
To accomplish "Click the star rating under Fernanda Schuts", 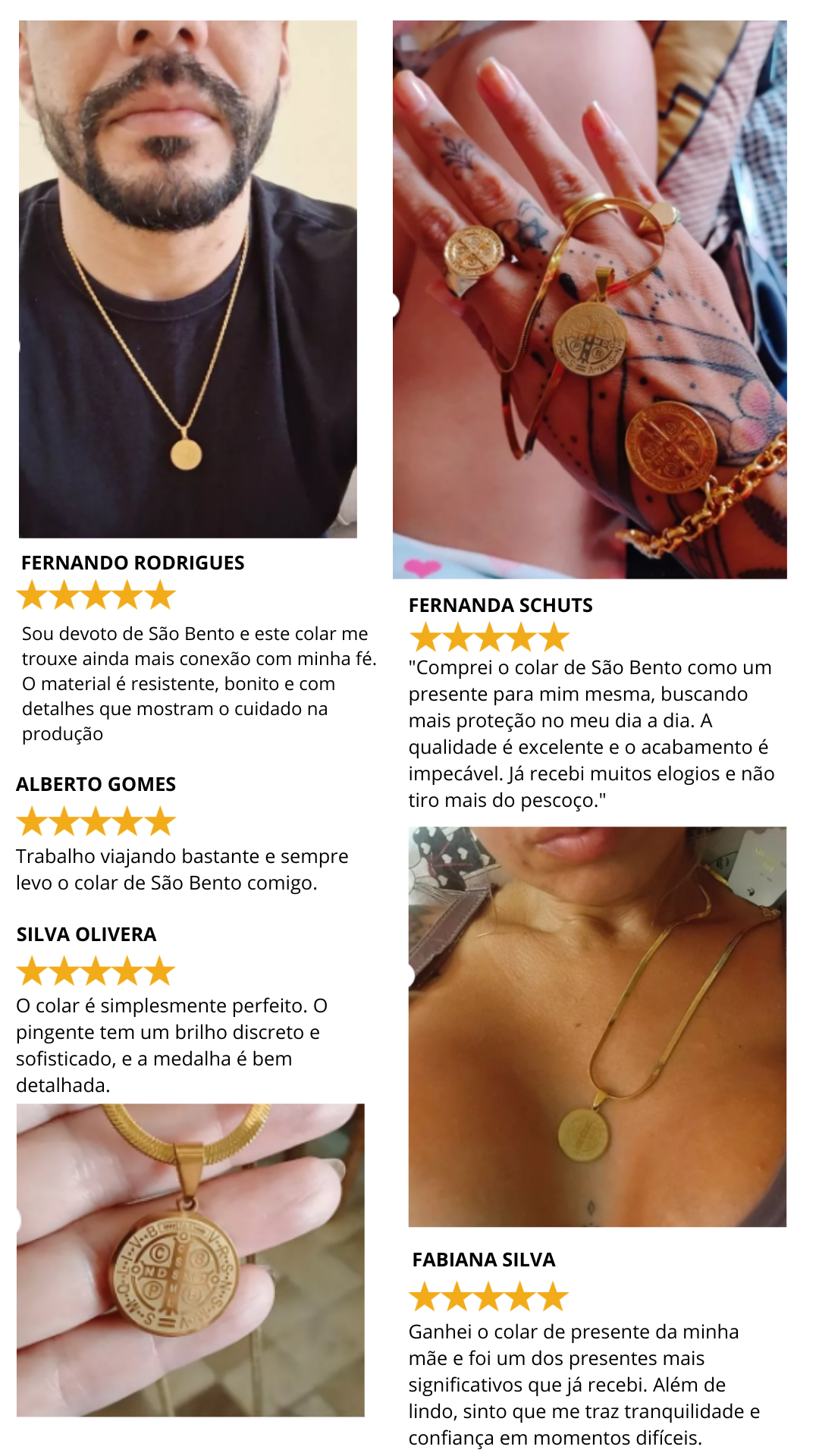I will coord(489,637).
